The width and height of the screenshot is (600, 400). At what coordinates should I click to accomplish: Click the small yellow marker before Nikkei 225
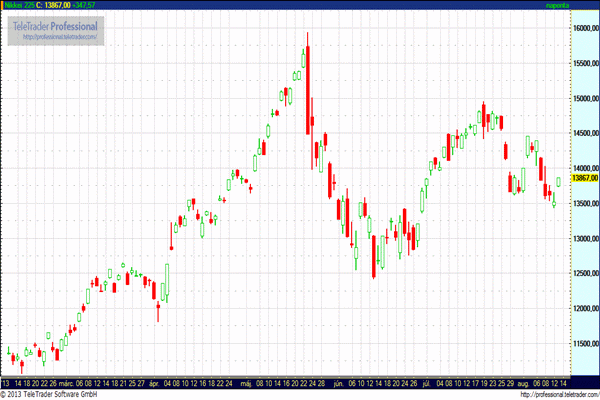pyautogui.click(x=4, y=5)
